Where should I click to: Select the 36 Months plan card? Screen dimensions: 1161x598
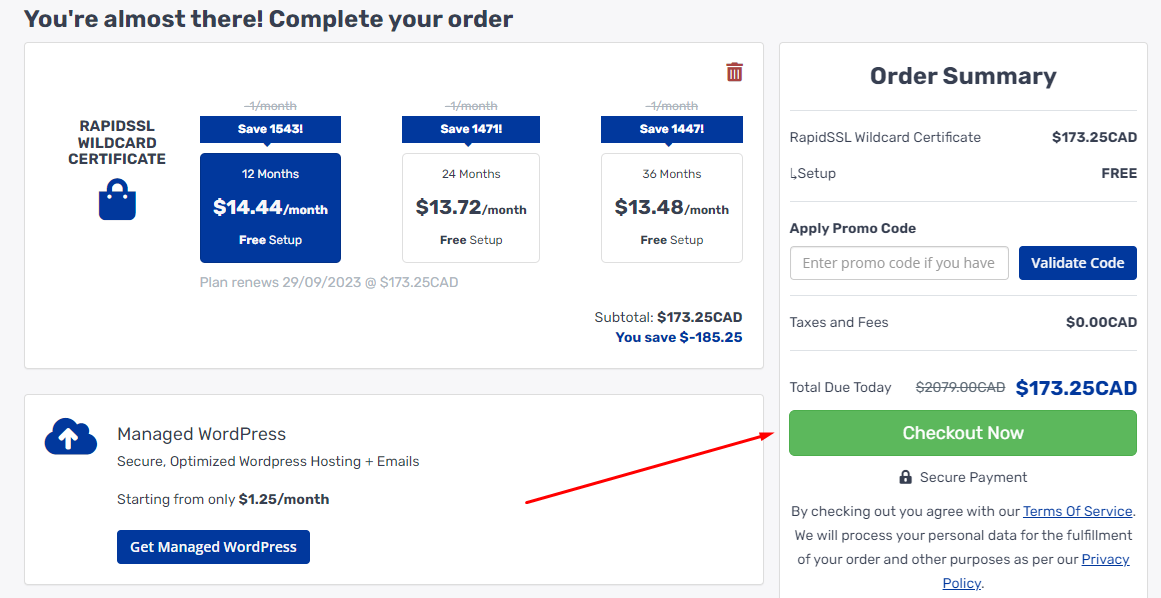(x=671, y=207)
